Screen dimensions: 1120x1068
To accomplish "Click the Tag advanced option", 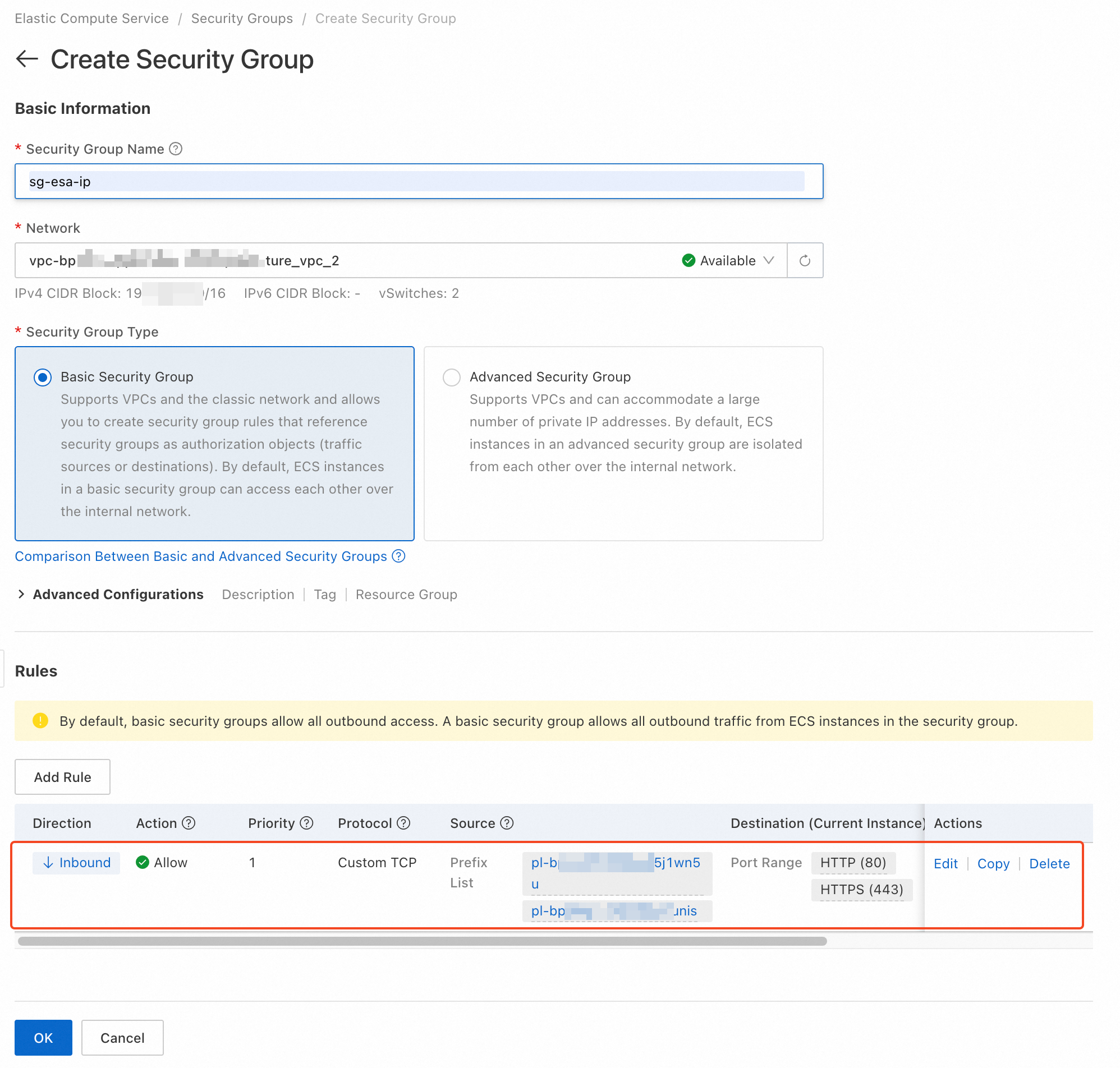I will coord(324,595).
